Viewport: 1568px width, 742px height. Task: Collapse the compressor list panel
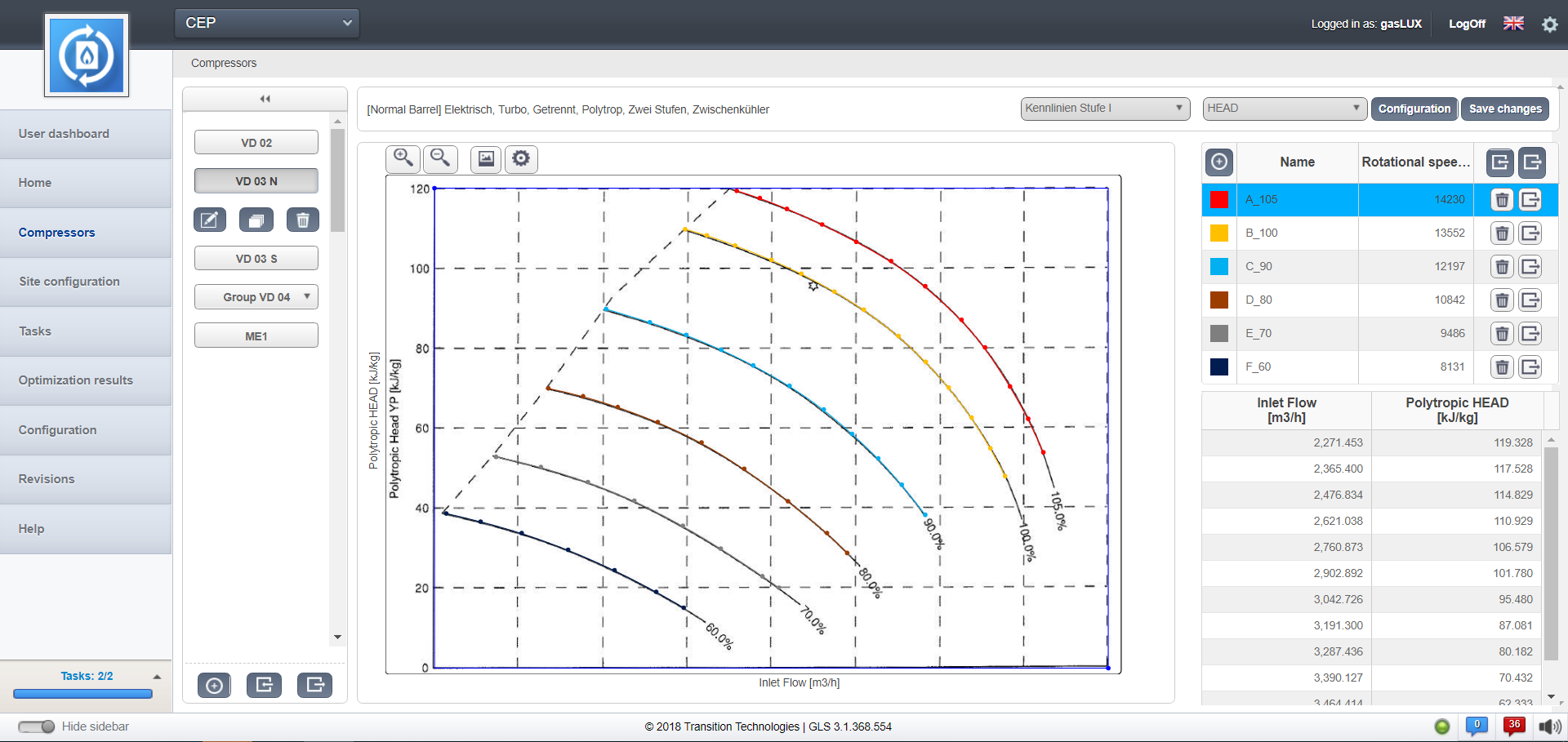point(265,99)
